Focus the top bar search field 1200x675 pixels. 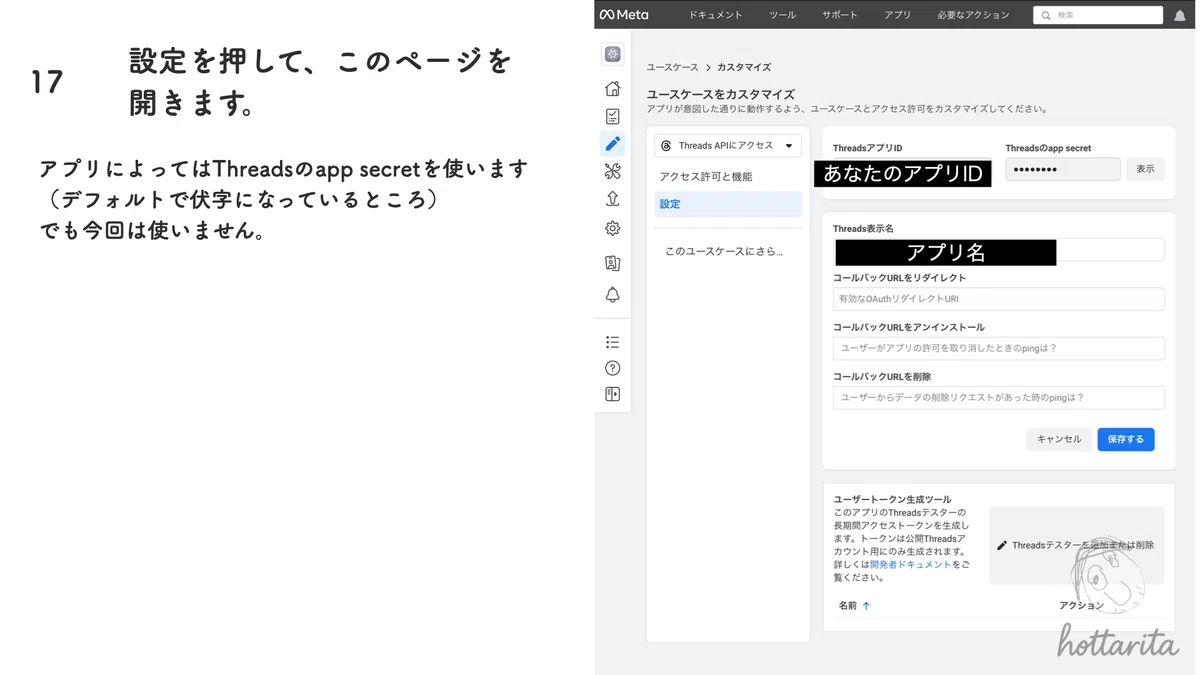tap(1098, 15)
